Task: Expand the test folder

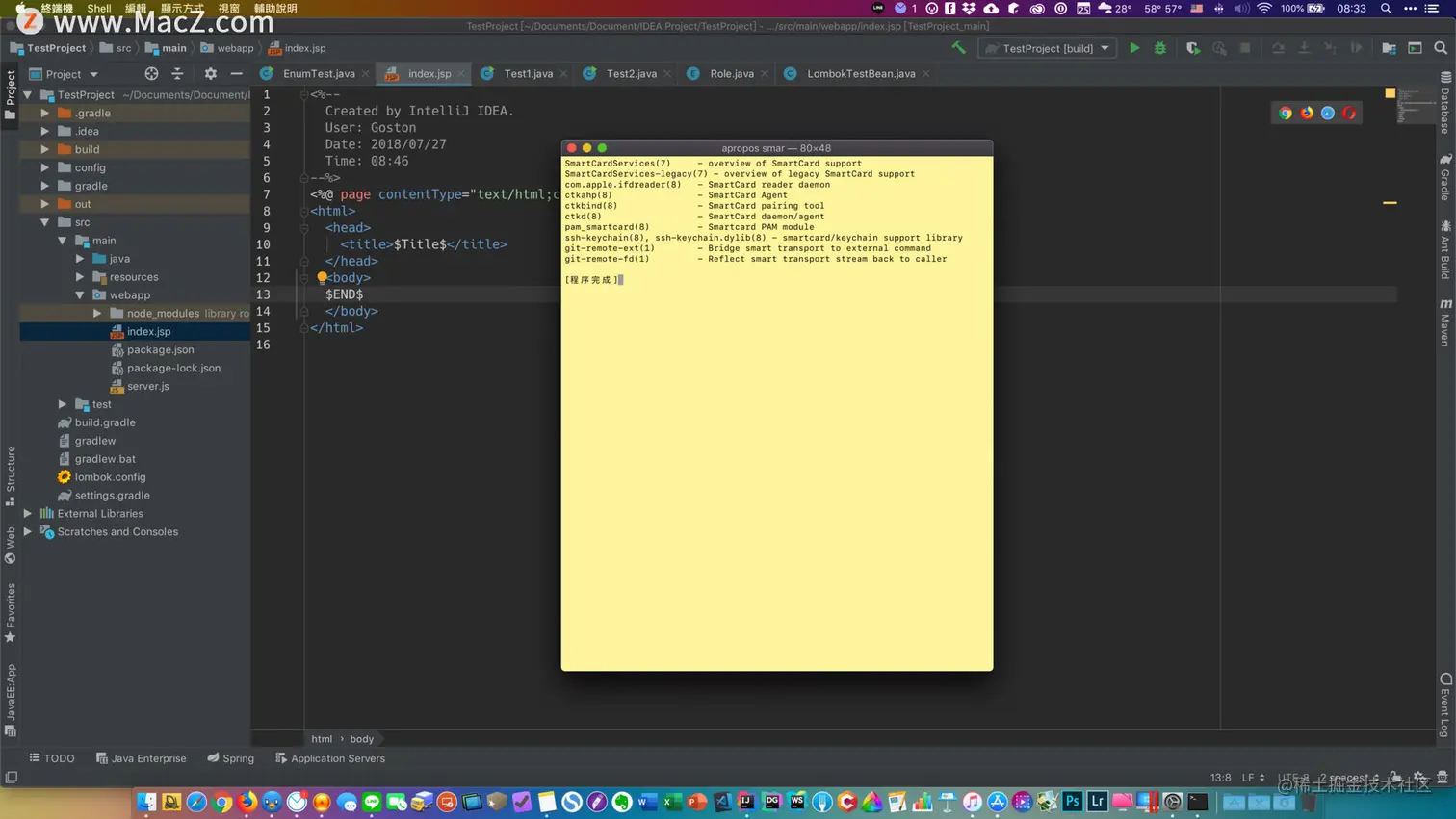Action: pos(63,404)
